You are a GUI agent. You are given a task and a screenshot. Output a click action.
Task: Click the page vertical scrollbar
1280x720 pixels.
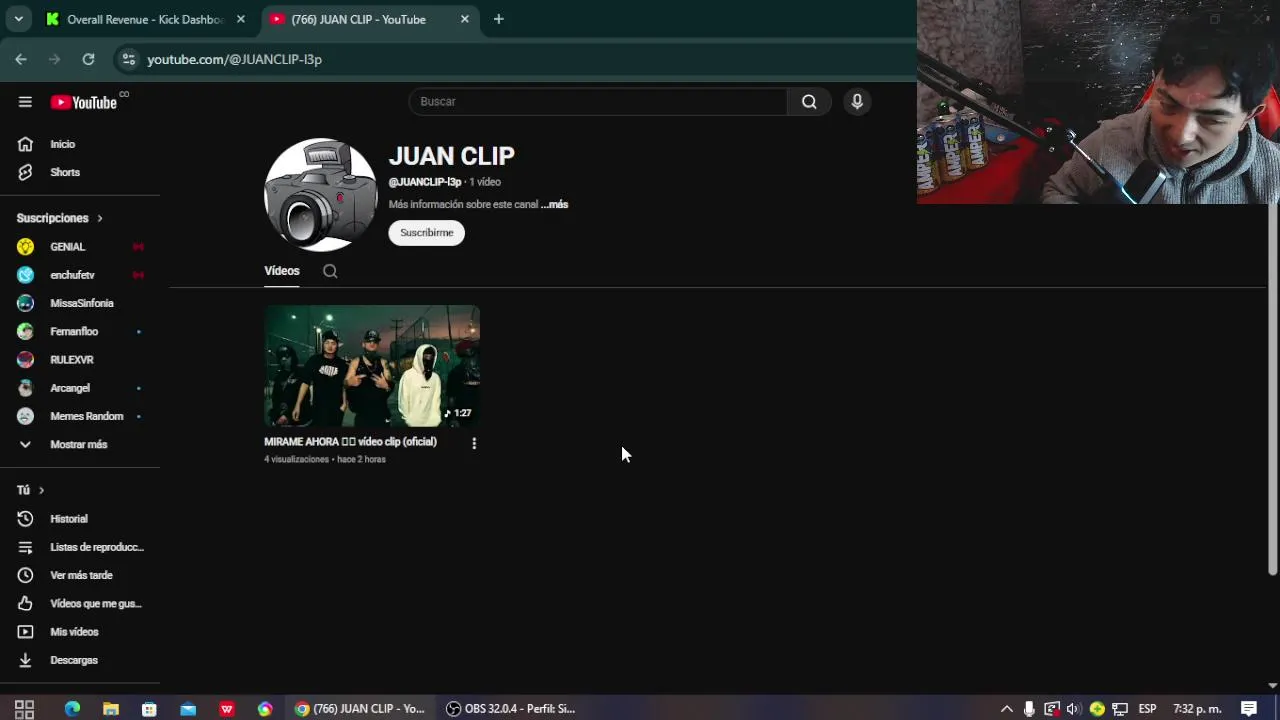pyautogui.click(x=1272, y=388)
